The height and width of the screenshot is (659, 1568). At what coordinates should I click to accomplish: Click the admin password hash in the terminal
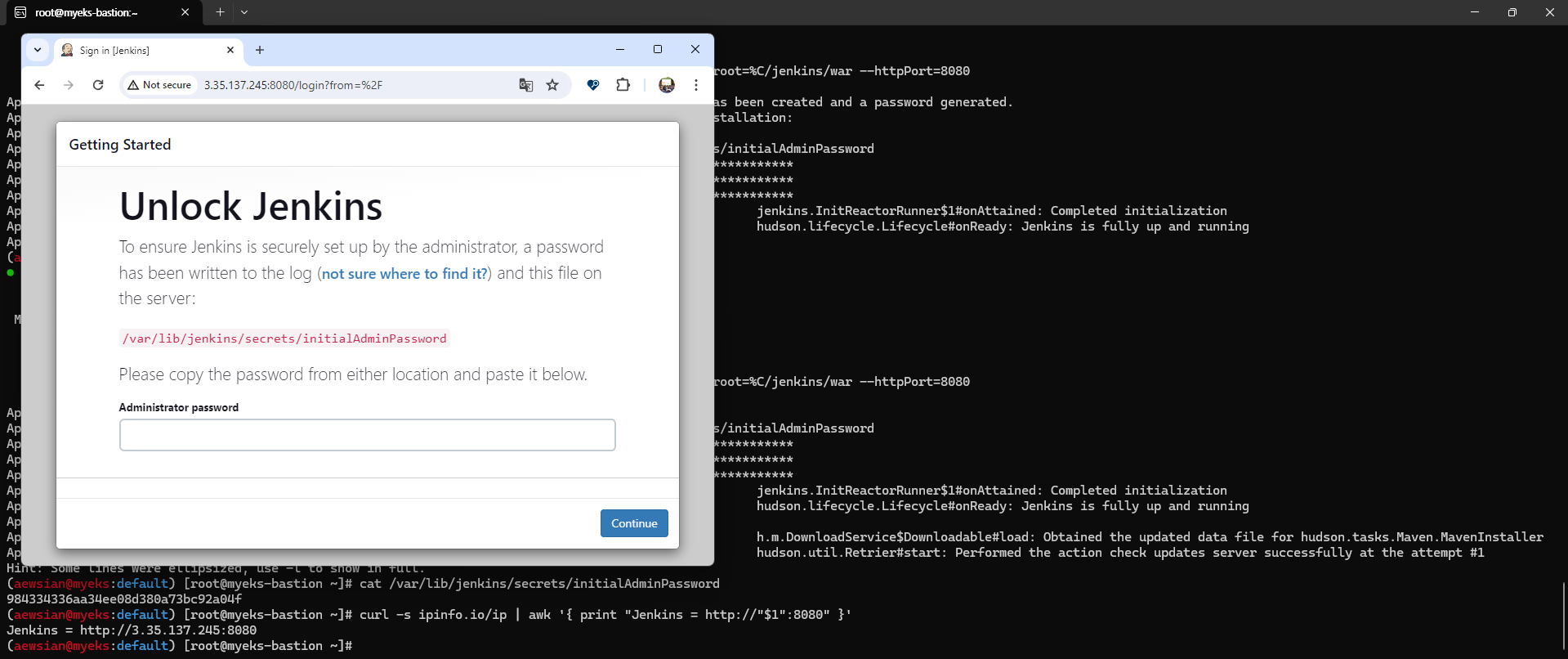pos(124,599)
